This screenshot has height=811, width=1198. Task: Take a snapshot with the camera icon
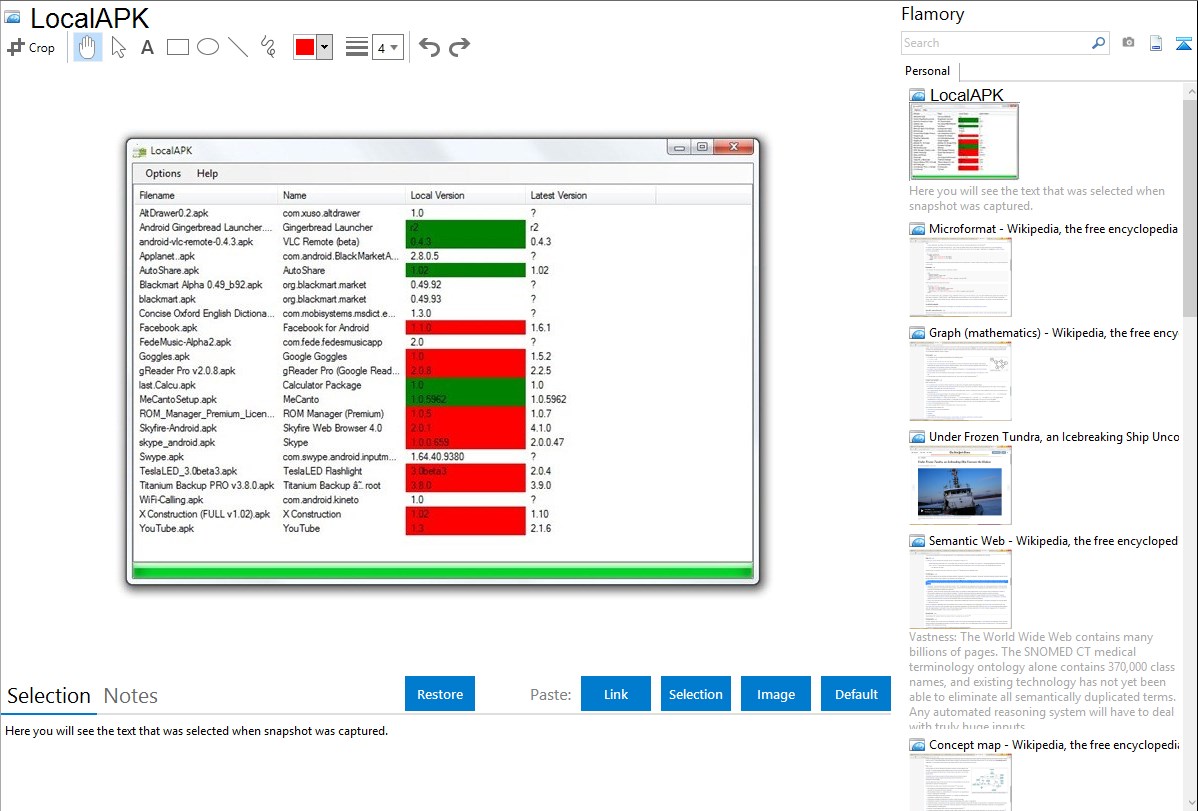(x=1128, y=43)
